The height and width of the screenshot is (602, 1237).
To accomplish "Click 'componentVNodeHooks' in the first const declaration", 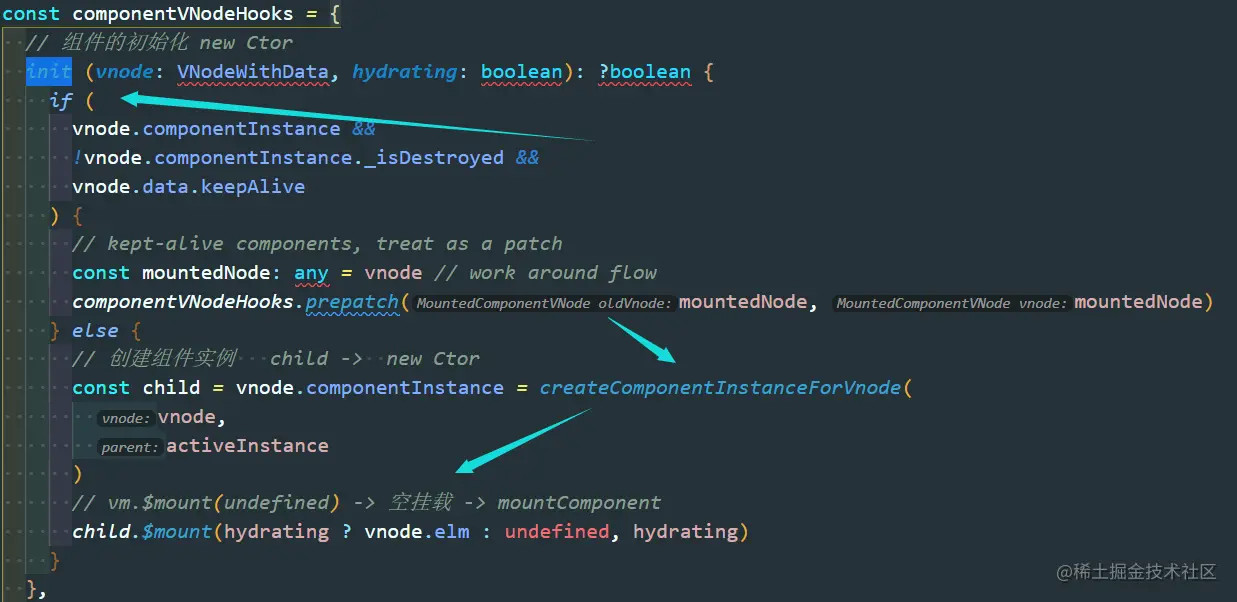I will 183,14.
